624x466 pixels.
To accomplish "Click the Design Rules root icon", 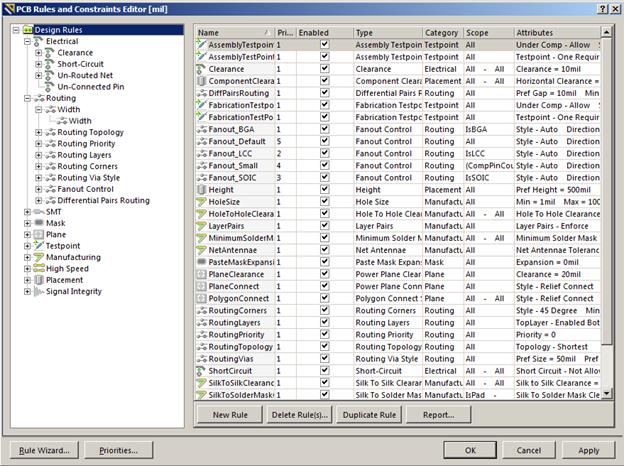I will [x=28, y=30].
